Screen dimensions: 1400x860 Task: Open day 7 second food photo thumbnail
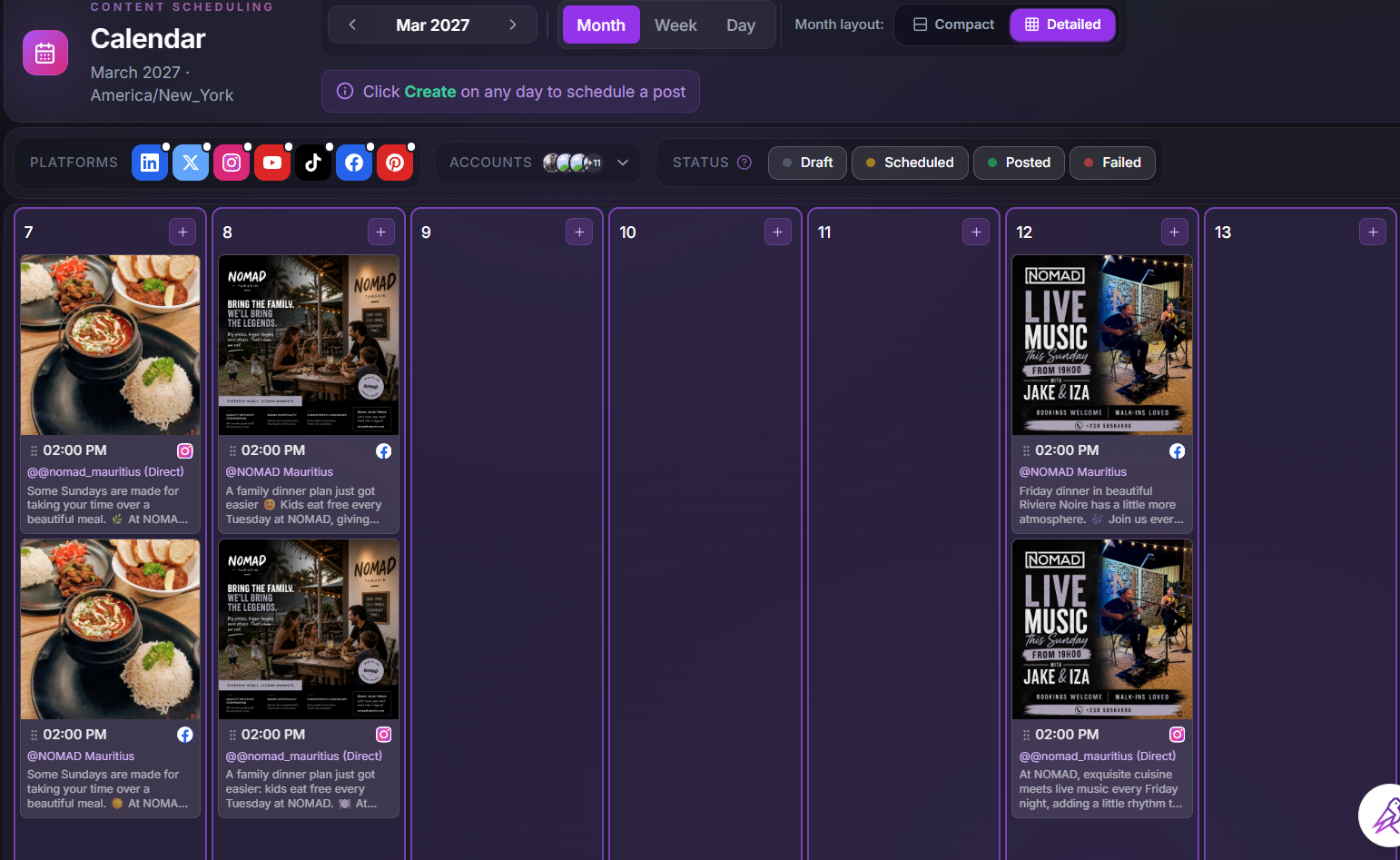(x=111, y=629)
